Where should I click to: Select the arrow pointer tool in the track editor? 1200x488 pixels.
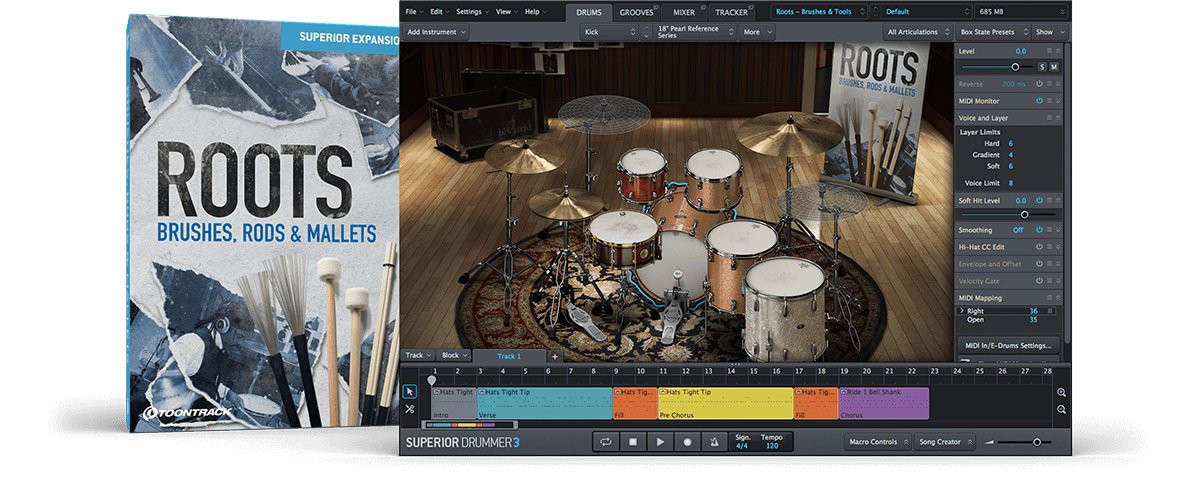[x=409, y=391]
